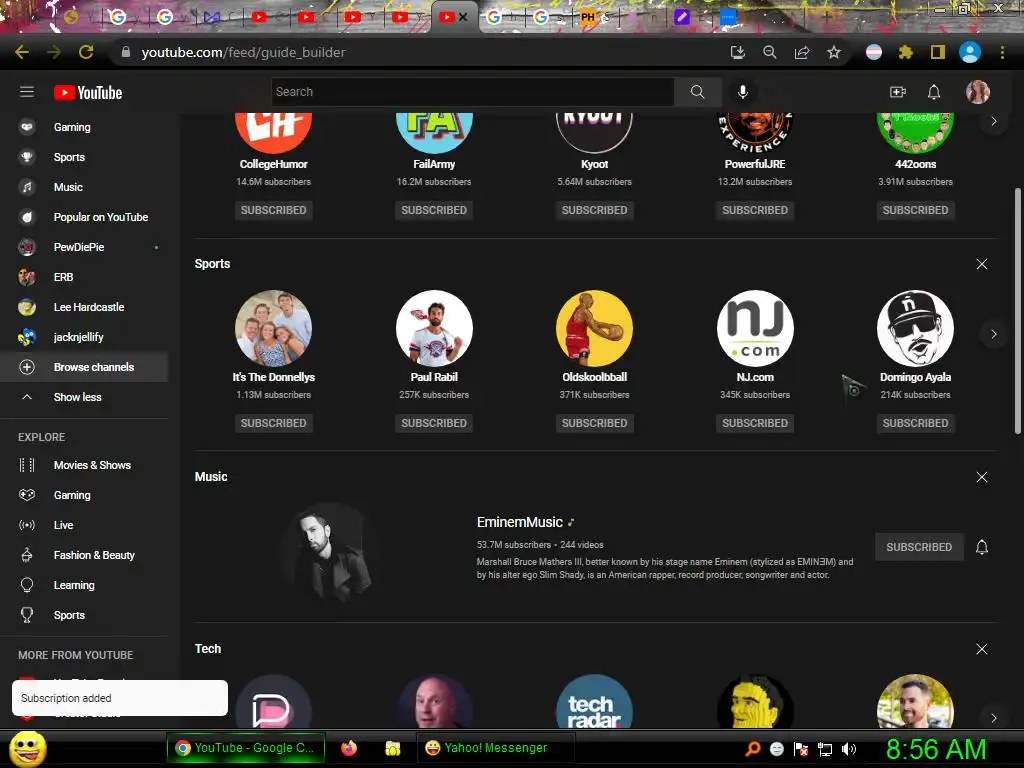Open the Create video camera icon
Viewport: 1024px width, 768px height.
898,92
